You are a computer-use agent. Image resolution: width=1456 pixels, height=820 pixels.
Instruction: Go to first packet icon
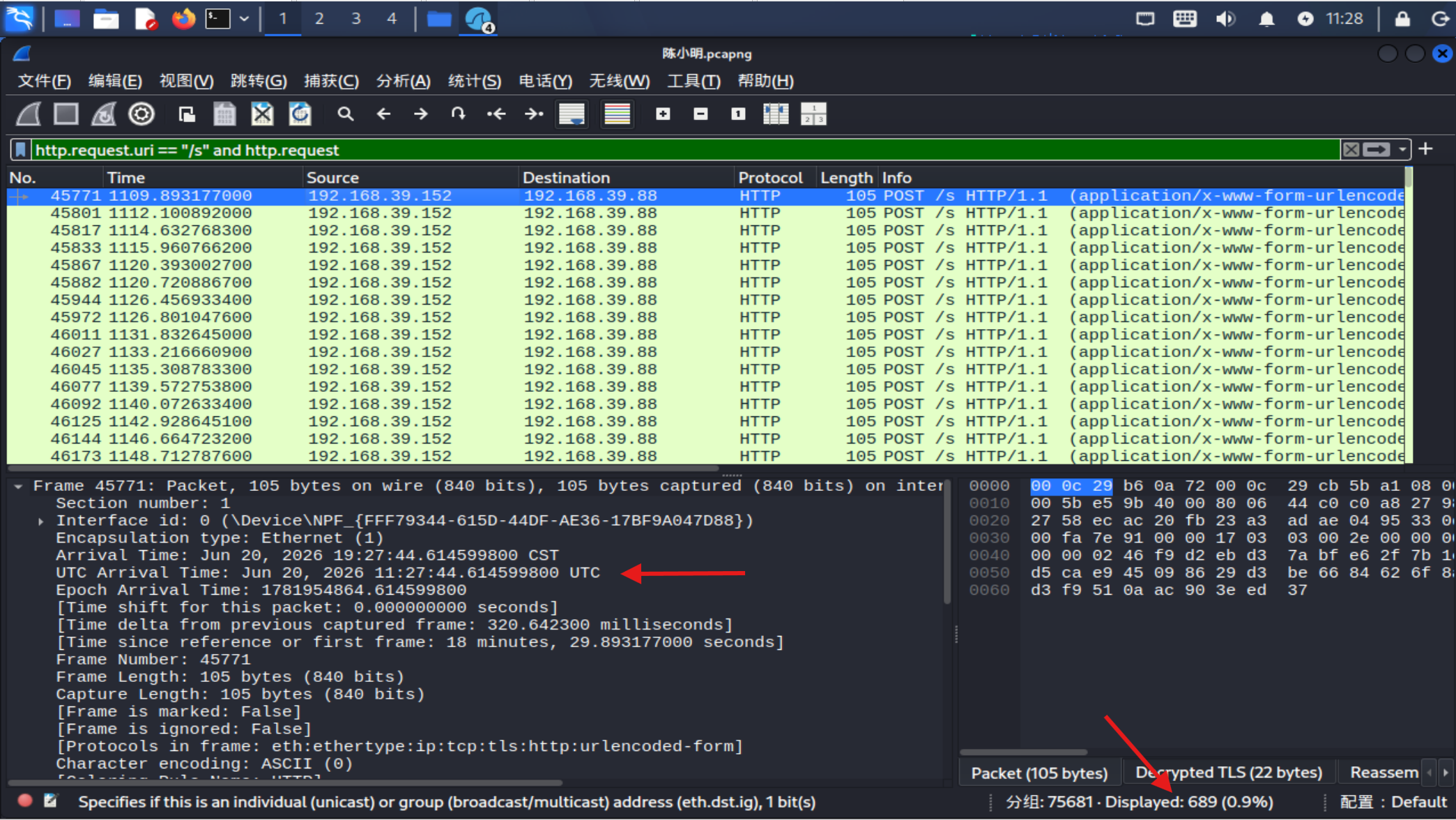[496, 114]
